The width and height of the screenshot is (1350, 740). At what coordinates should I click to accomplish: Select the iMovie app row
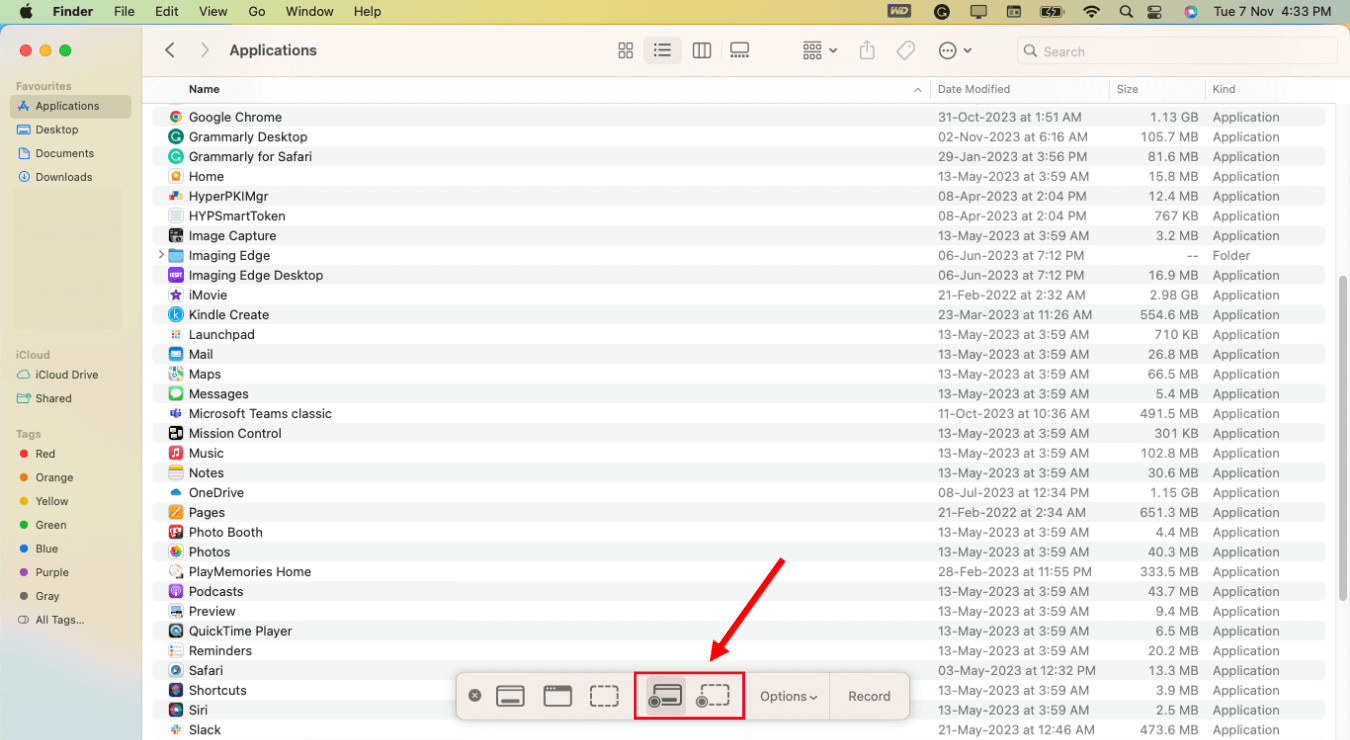[739, 295]
